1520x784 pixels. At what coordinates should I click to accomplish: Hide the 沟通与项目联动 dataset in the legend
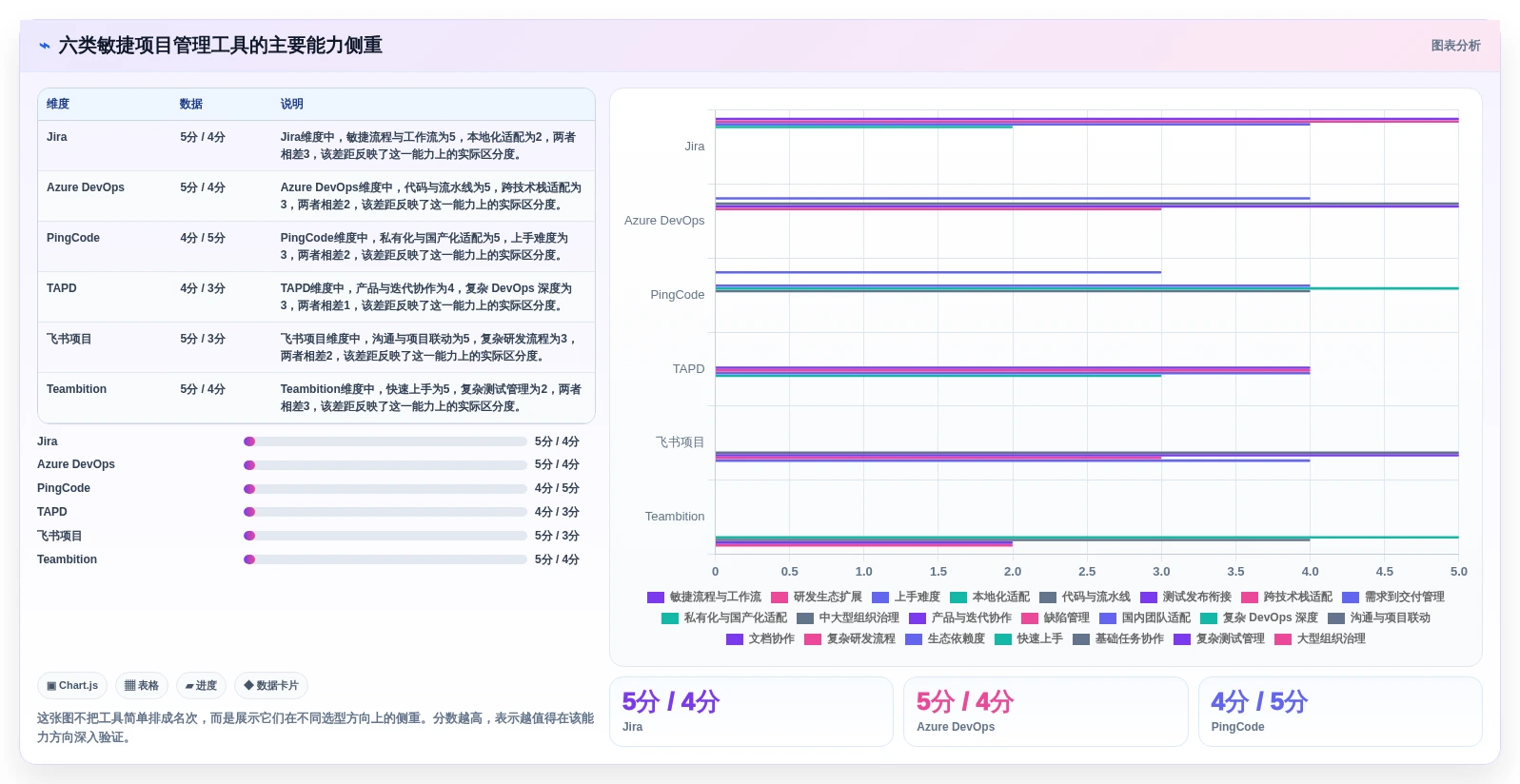point(1379,617)
